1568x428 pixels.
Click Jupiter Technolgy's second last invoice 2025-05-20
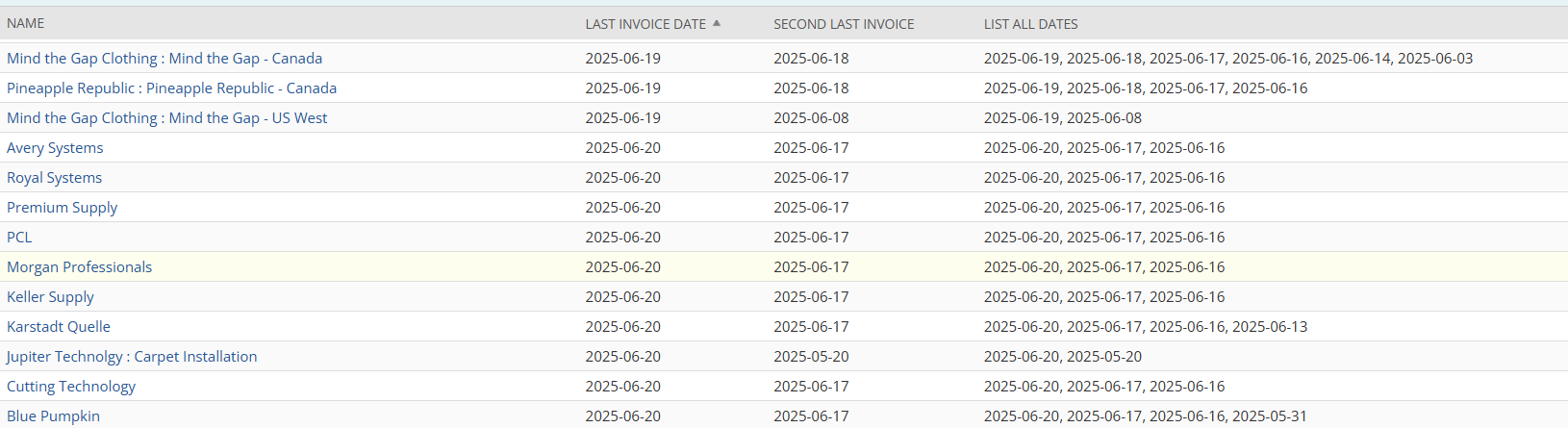(x=811, y=357)
